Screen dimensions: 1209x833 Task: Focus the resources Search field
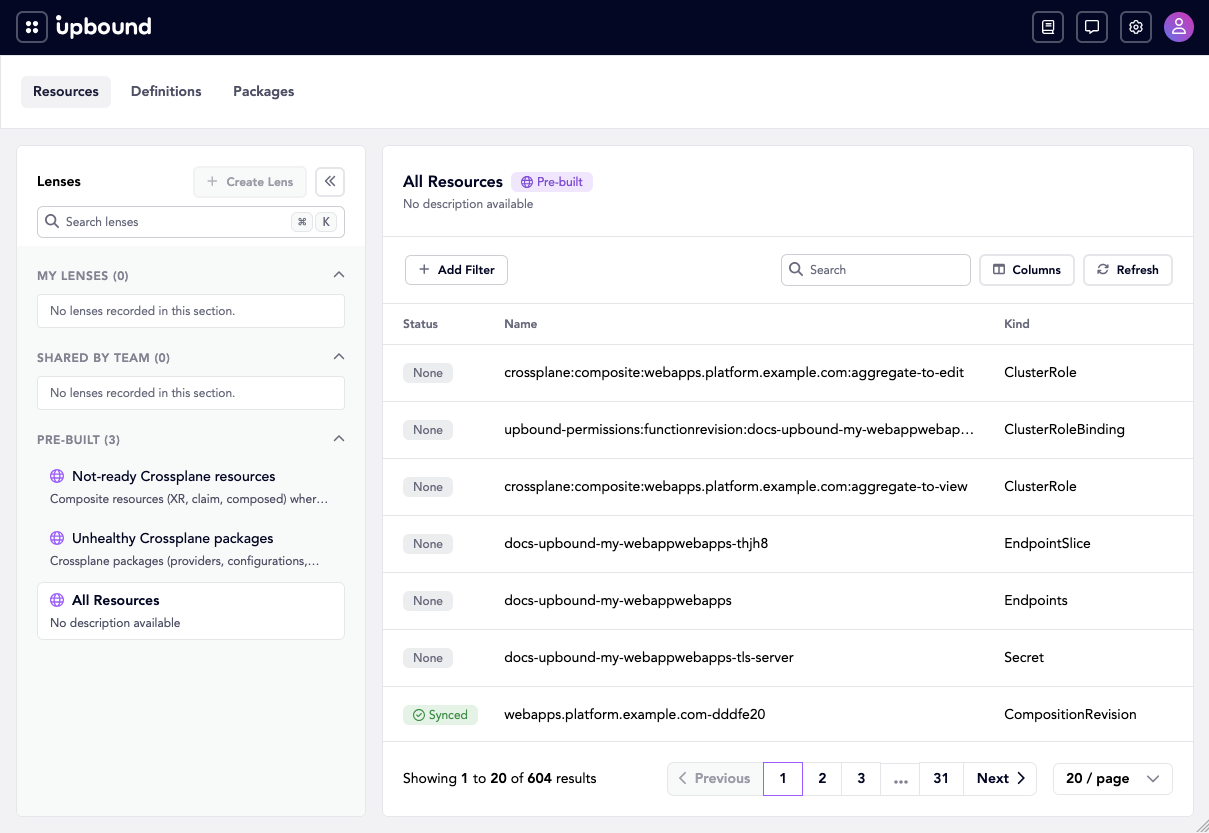click(x=876, y=270)
